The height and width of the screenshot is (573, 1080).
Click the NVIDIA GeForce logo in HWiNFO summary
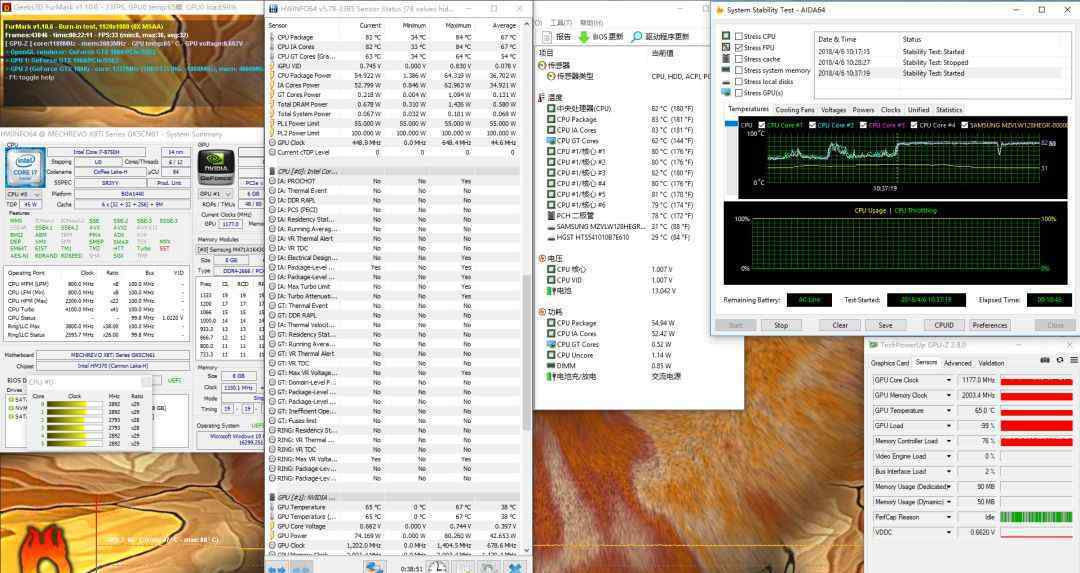pyautogui.click(x=216, y=167)
